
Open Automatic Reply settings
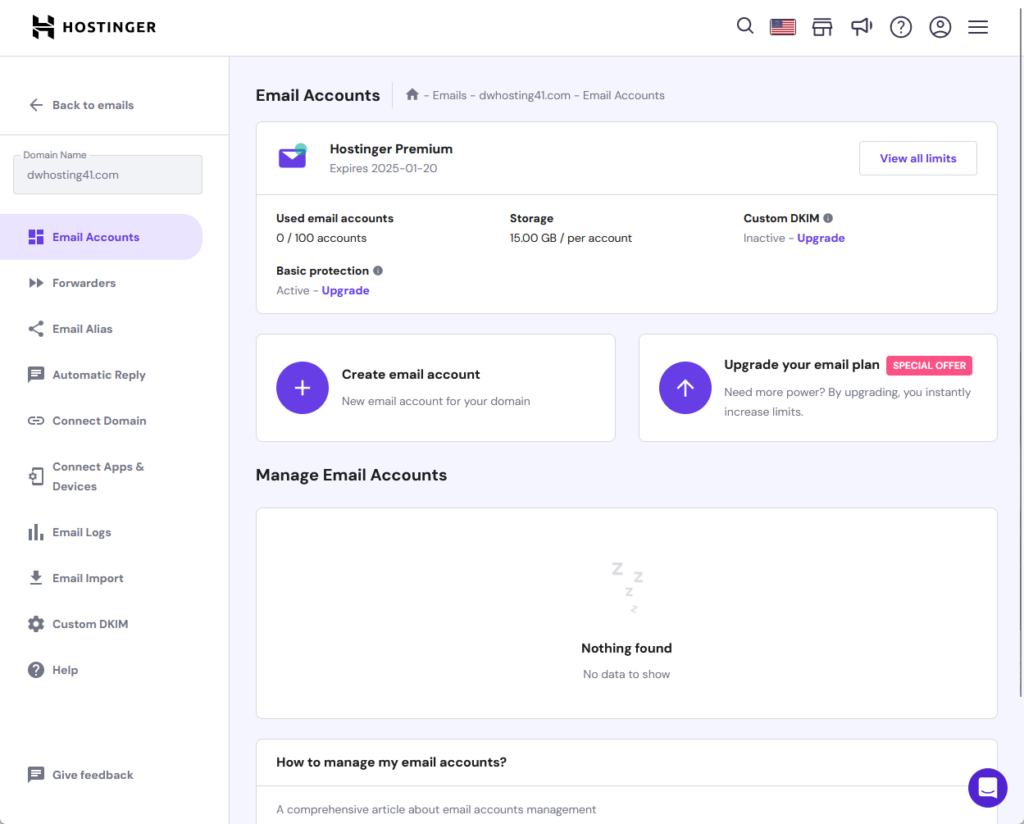(101, 375)
